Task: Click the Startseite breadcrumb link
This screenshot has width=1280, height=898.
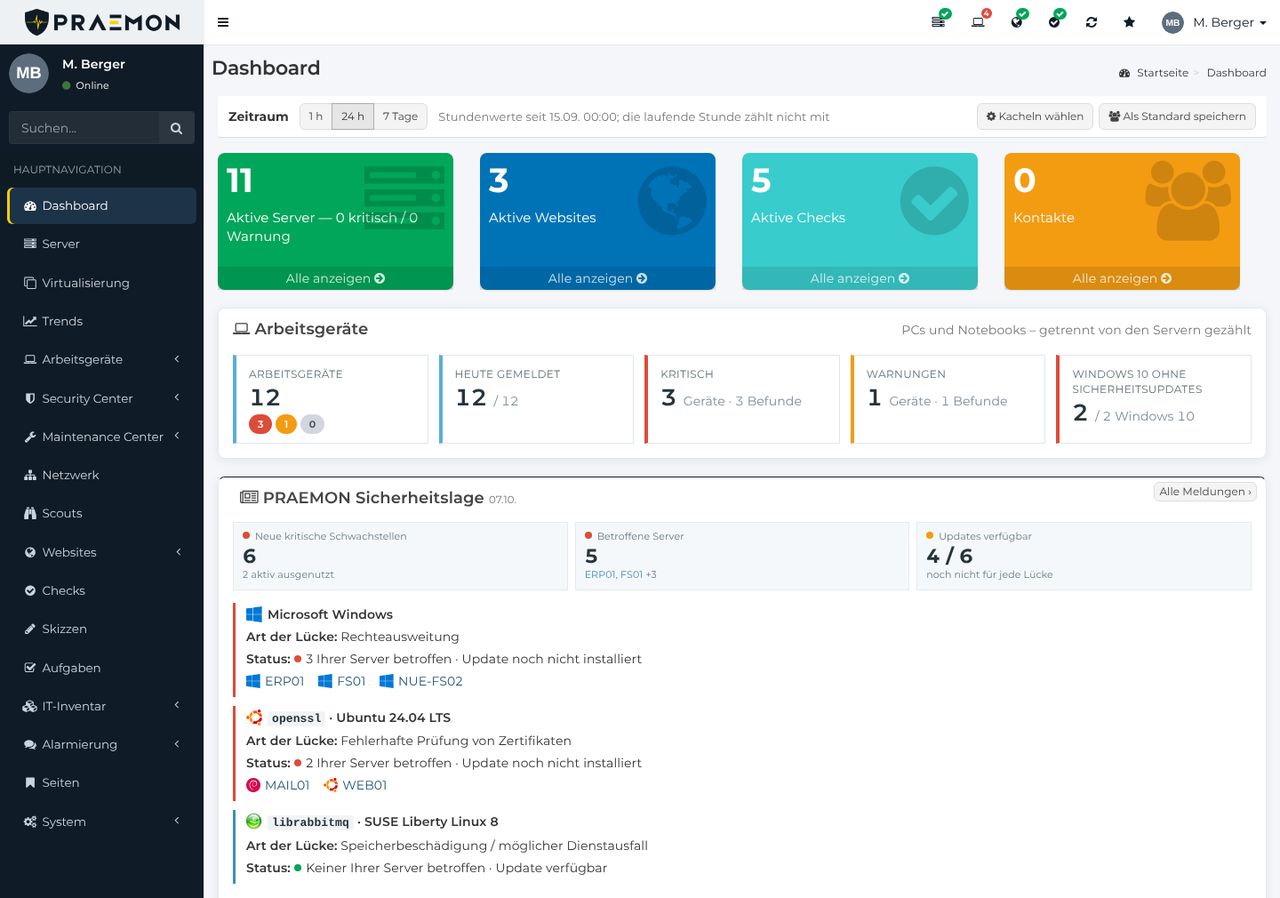Action: pyautogui.click(x=1162, y=73)
